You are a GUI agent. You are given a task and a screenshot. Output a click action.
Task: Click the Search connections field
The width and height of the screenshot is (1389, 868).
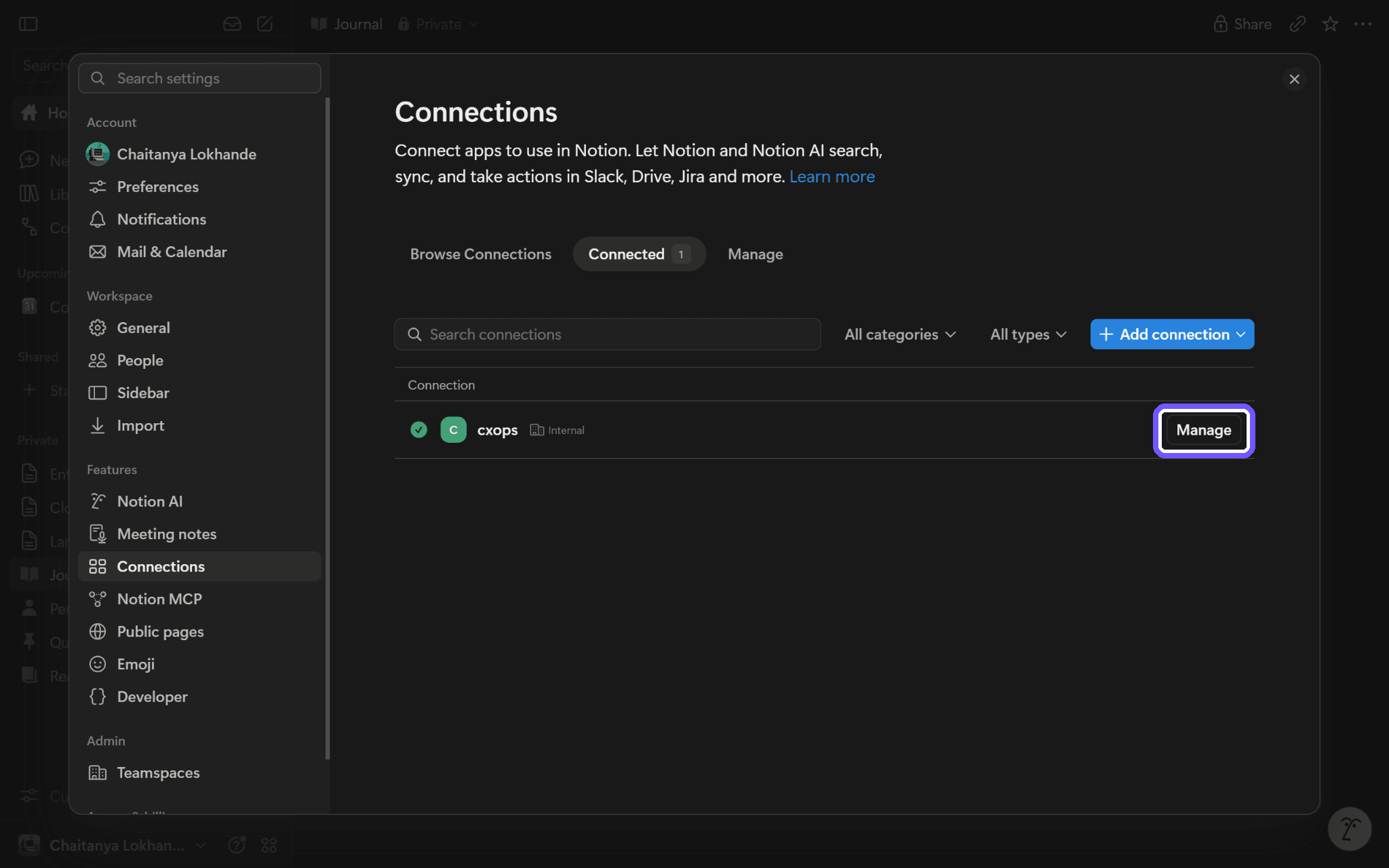click(608, 334)
